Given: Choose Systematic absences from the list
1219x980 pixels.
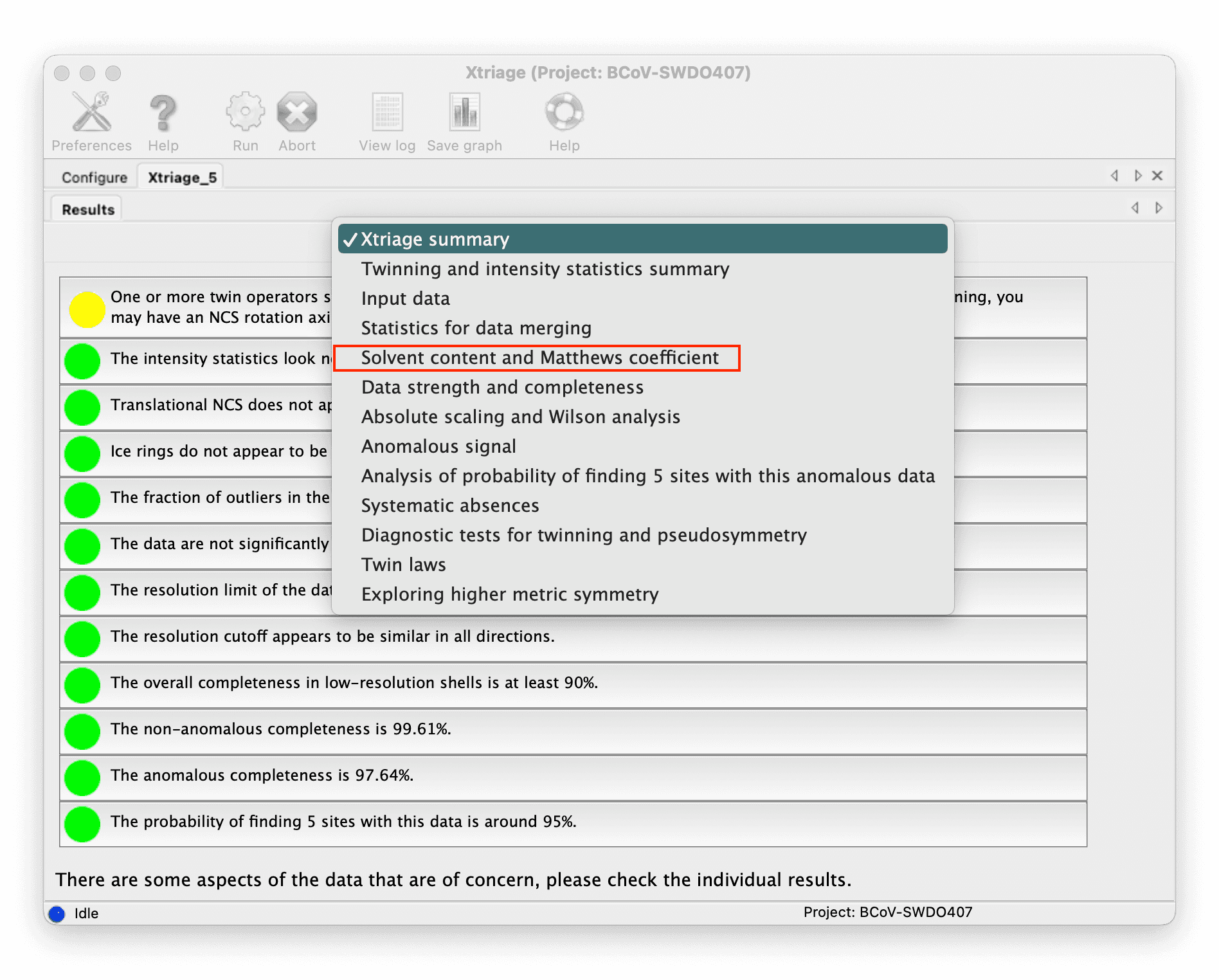Looking at the screenshot, I should 643,505.
